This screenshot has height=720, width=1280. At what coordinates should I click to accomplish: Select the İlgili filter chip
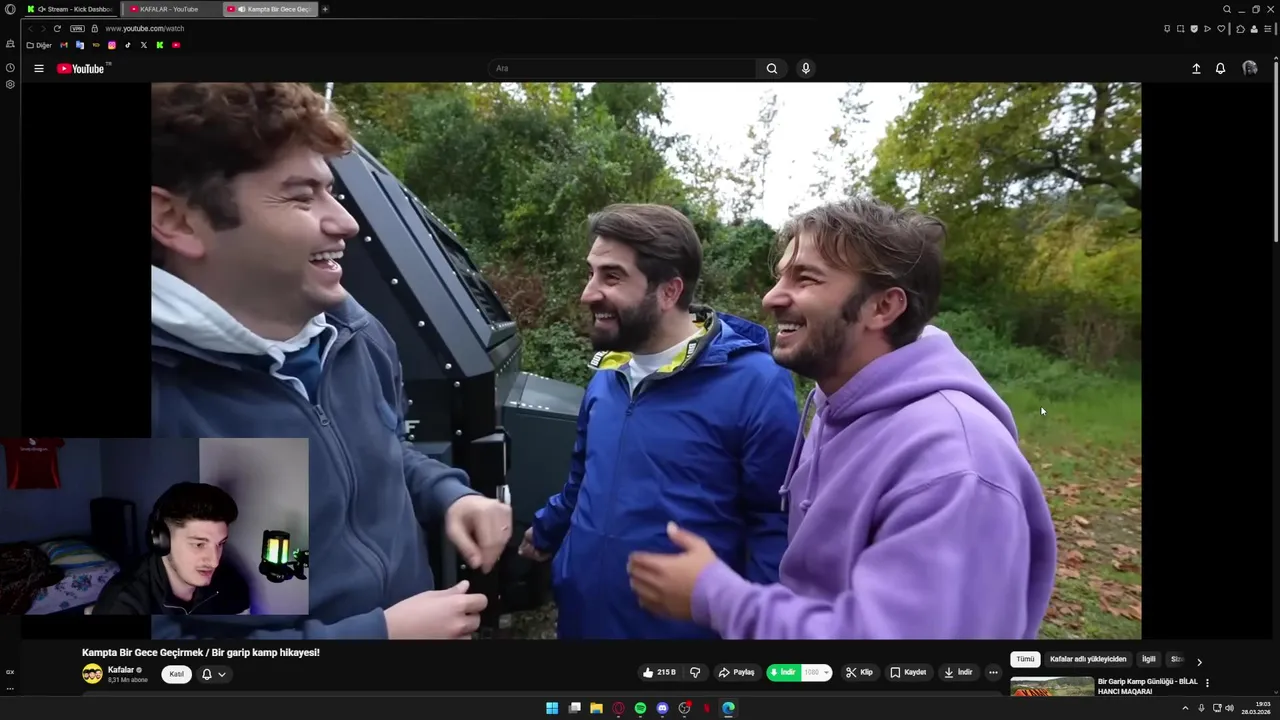click(1149, 659)
